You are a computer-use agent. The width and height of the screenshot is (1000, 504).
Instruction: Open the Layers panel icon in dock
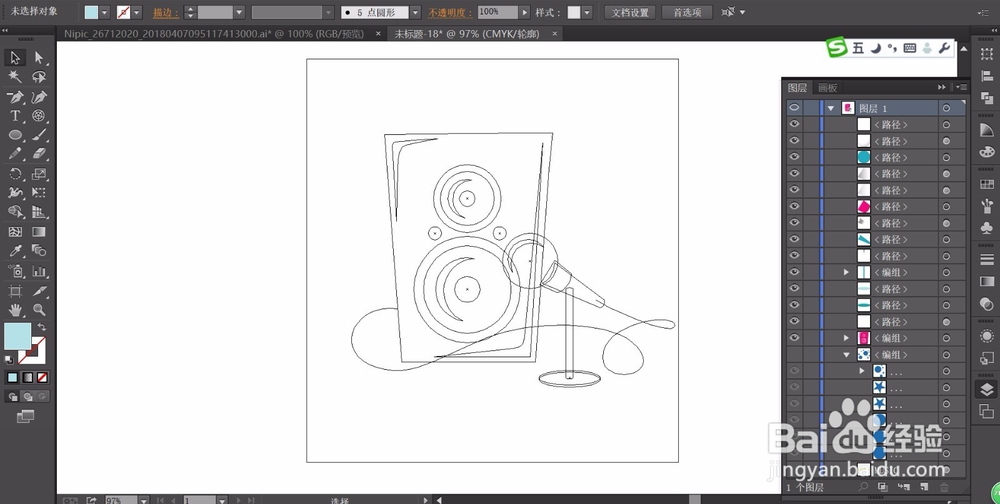click(x=986, y=389)
